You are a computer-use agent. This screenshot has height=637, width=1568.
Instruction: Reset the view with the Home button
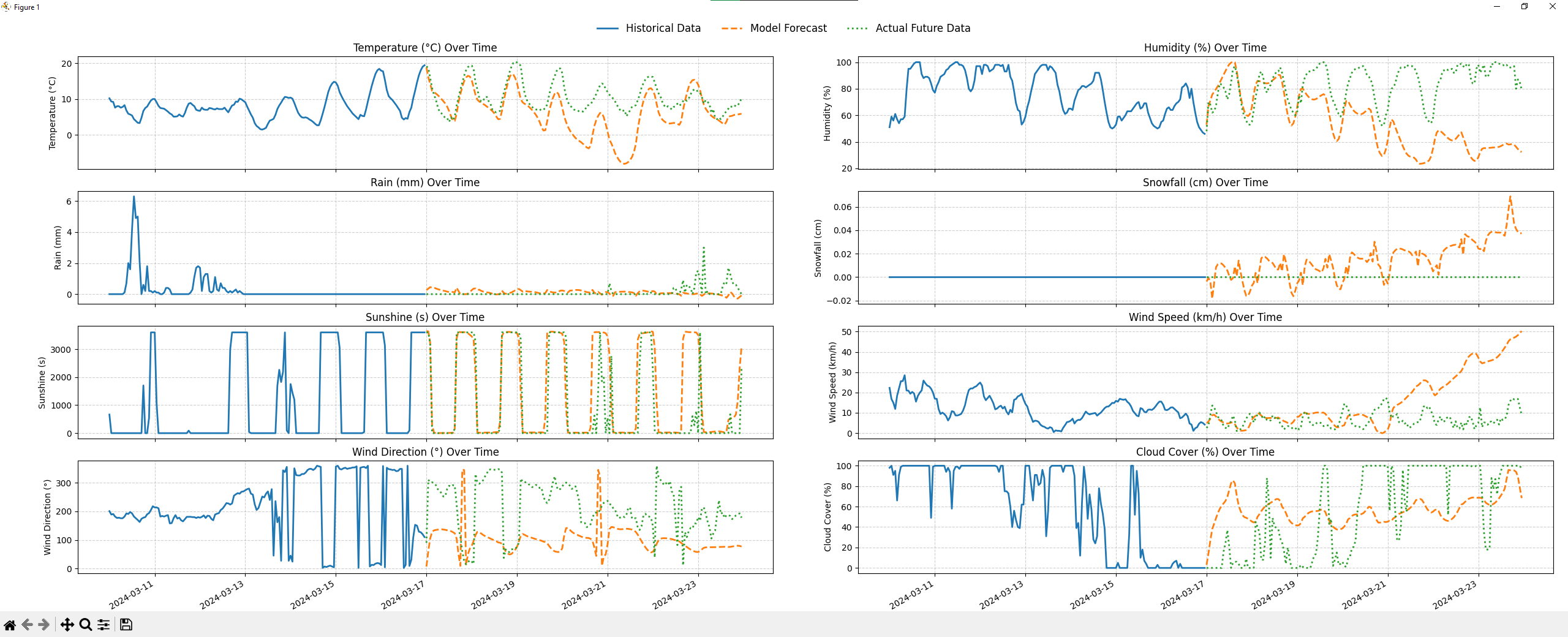tap(9, 624)
